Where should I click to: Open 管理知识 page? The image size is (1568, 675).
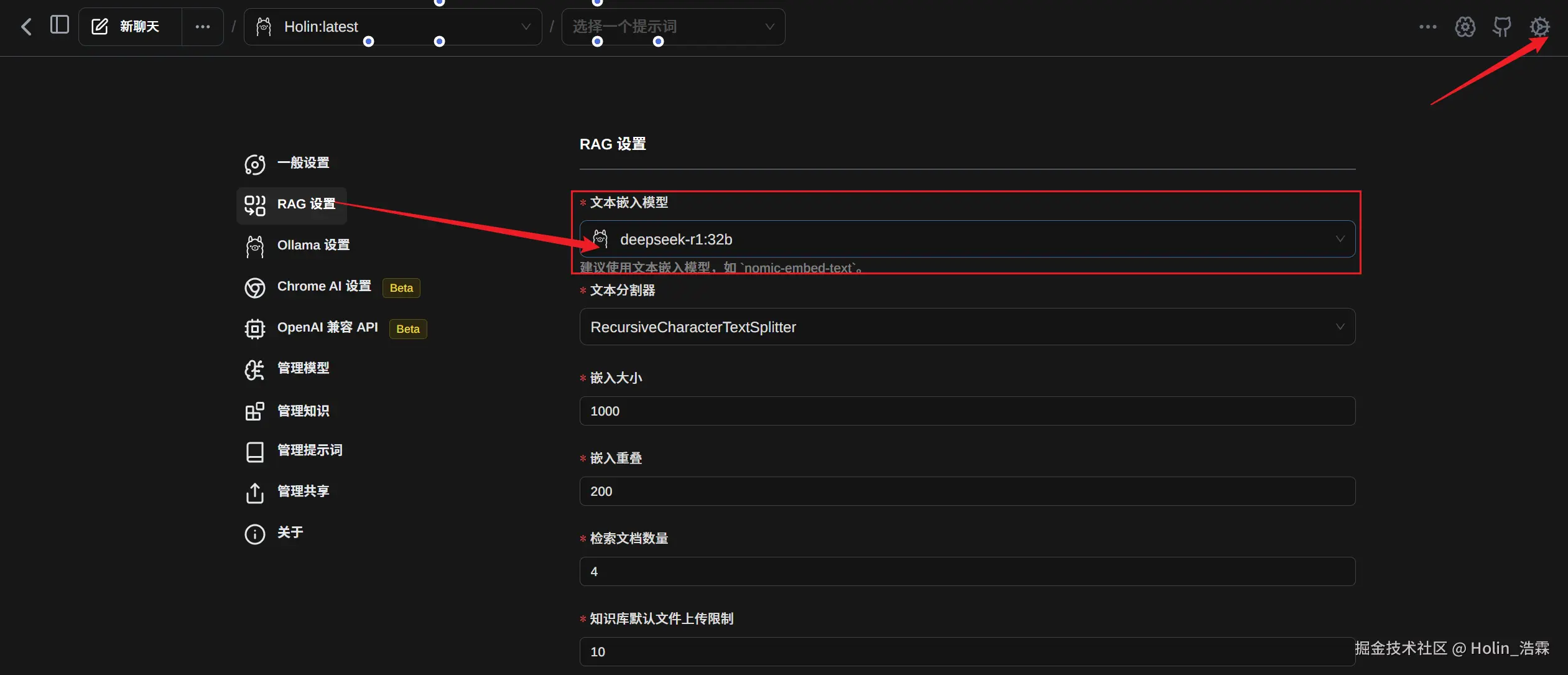pos(302,411)
